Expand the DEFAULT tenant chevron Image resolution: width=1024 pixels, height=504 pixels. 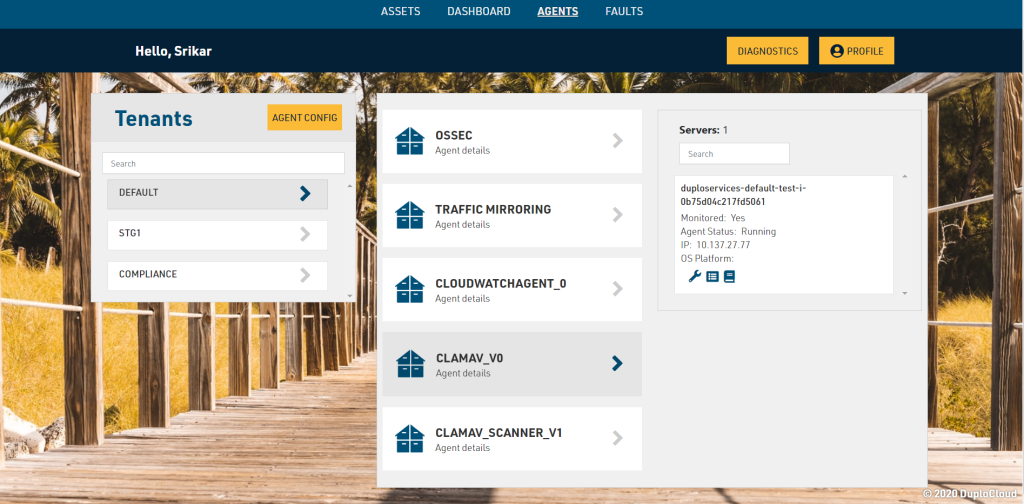point(305,193)
